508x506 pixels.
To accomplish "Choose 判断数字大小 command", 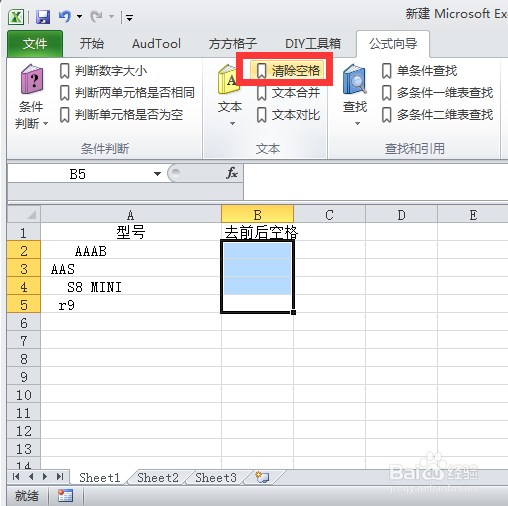I will click(x=103, y=71).
